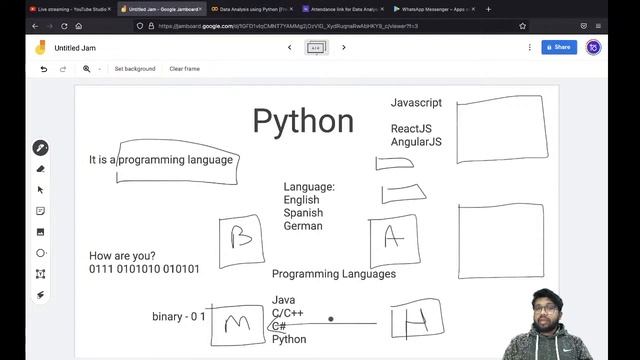Screen dimensions: 640x360
Task: Pick the Circle shape tool
Action: [x=40, y=253]
